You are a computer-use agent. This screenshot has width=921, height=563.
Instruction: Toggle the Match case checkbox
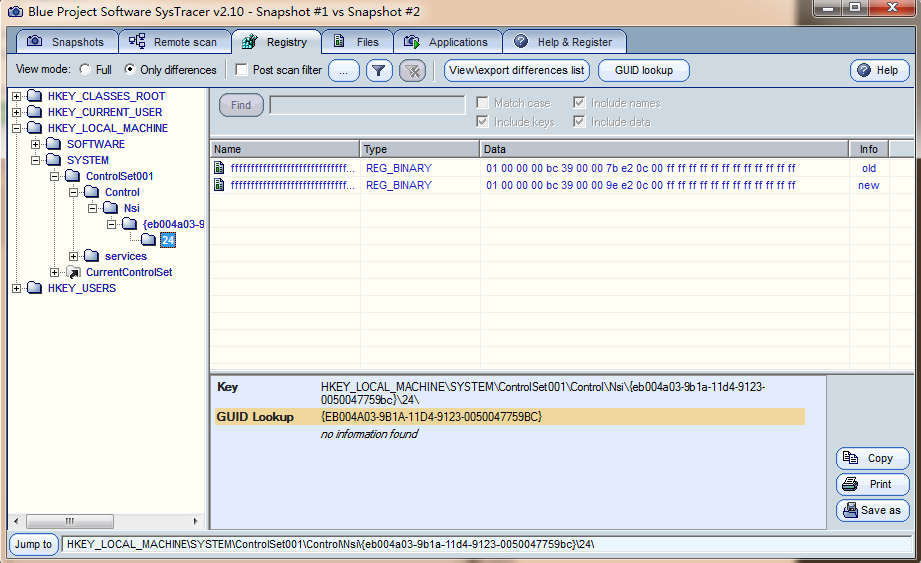(x=482, y=103)
